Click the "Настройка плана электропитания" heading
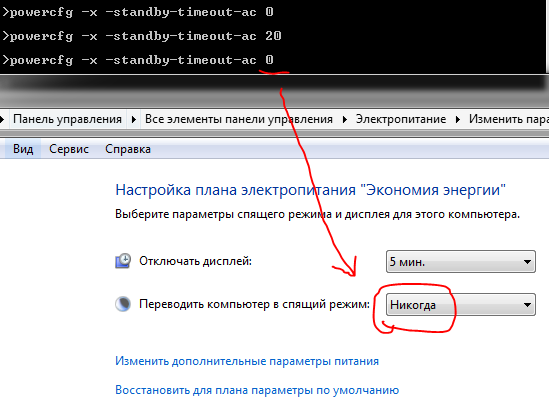The width and height of the screenshot is (549, 409). click(311, 190)
